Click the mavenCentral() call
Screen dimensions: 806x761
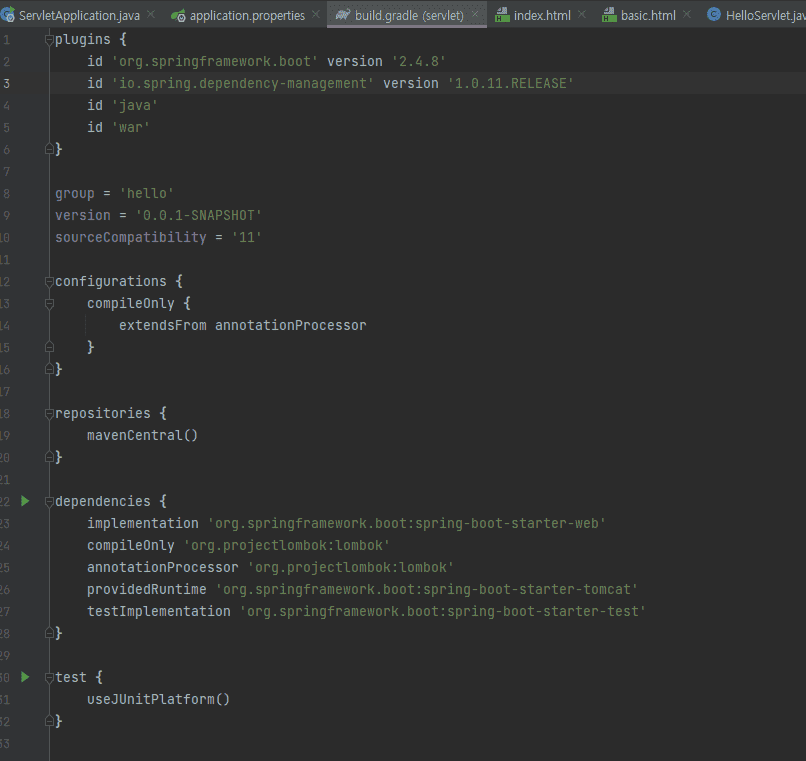(142, 436)
